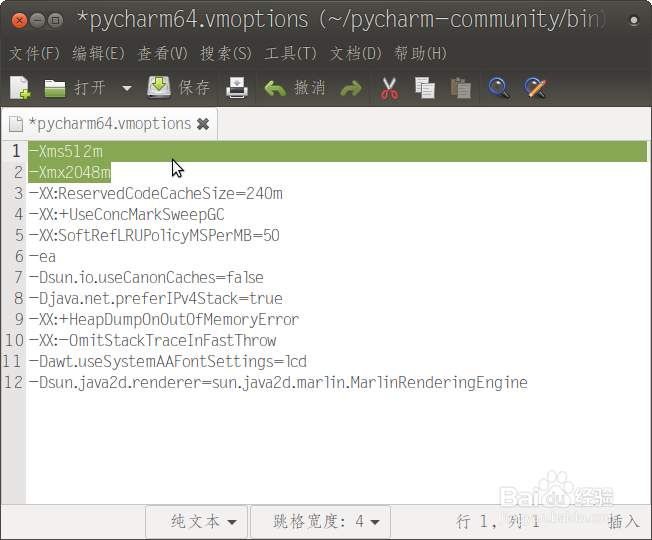Click line -Djava.net.preferIPv4Stack=true
The height and width of the screenshot is (540, 652).
156,298
